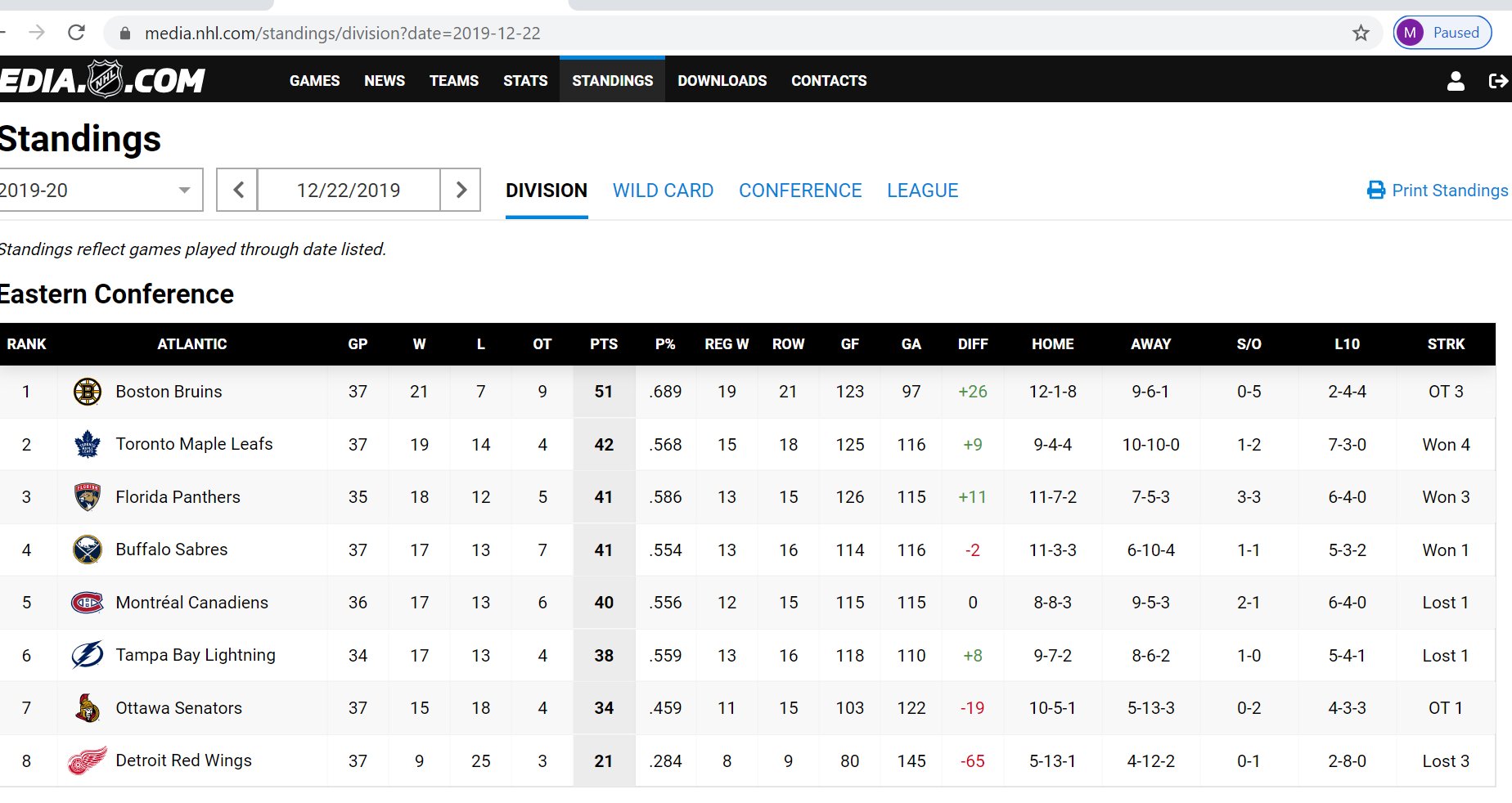Image resolution: width=1512 pixels, height=803 pixels.
Task: Open the DOWNLOADS menu
Action: pos(722,80)
